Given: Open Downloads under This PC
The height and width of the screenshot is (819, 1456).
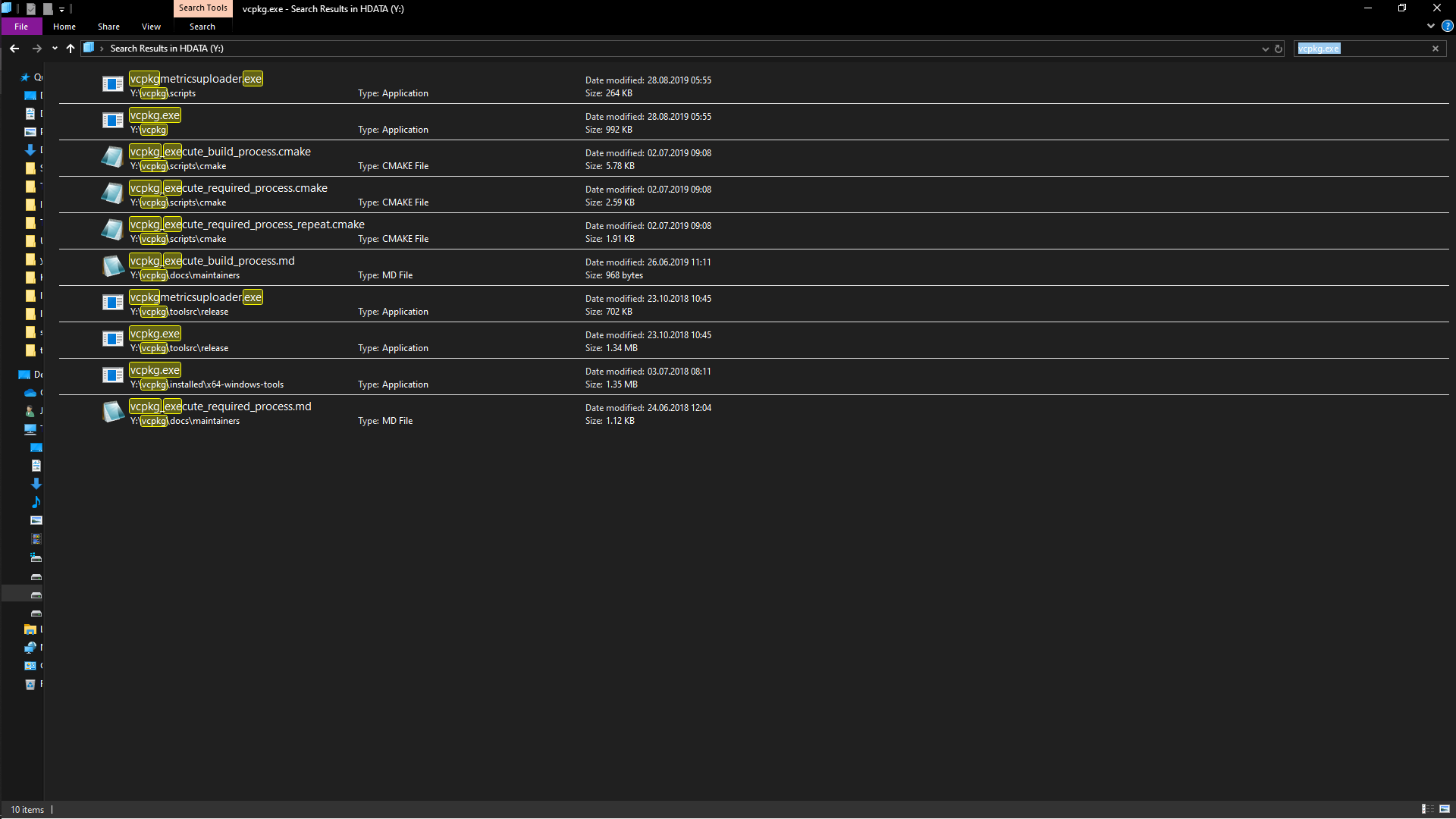Looking at the screenshot, I should (36, 484).
